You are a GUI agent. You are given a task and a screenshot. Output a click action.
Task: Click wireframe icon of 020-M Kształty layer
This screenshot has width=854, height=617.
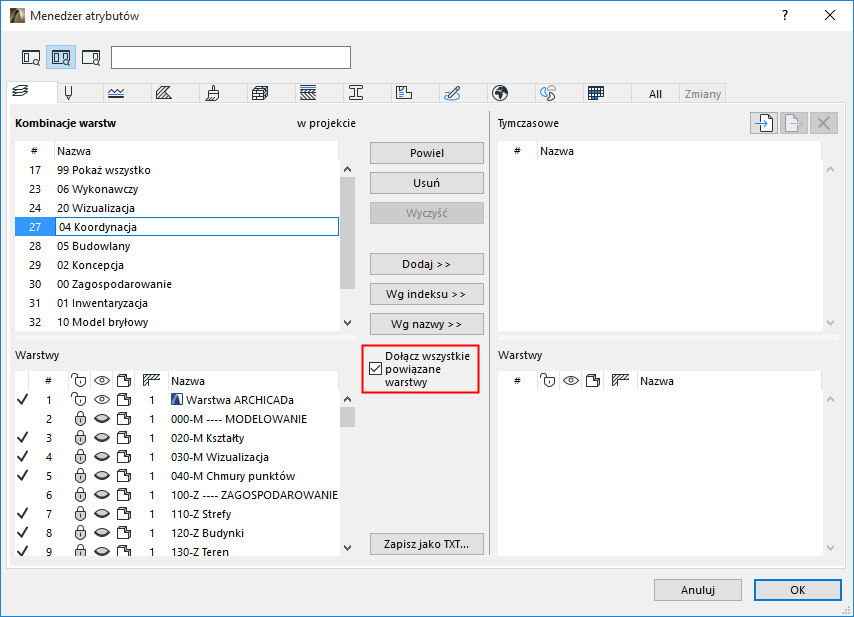124,438
